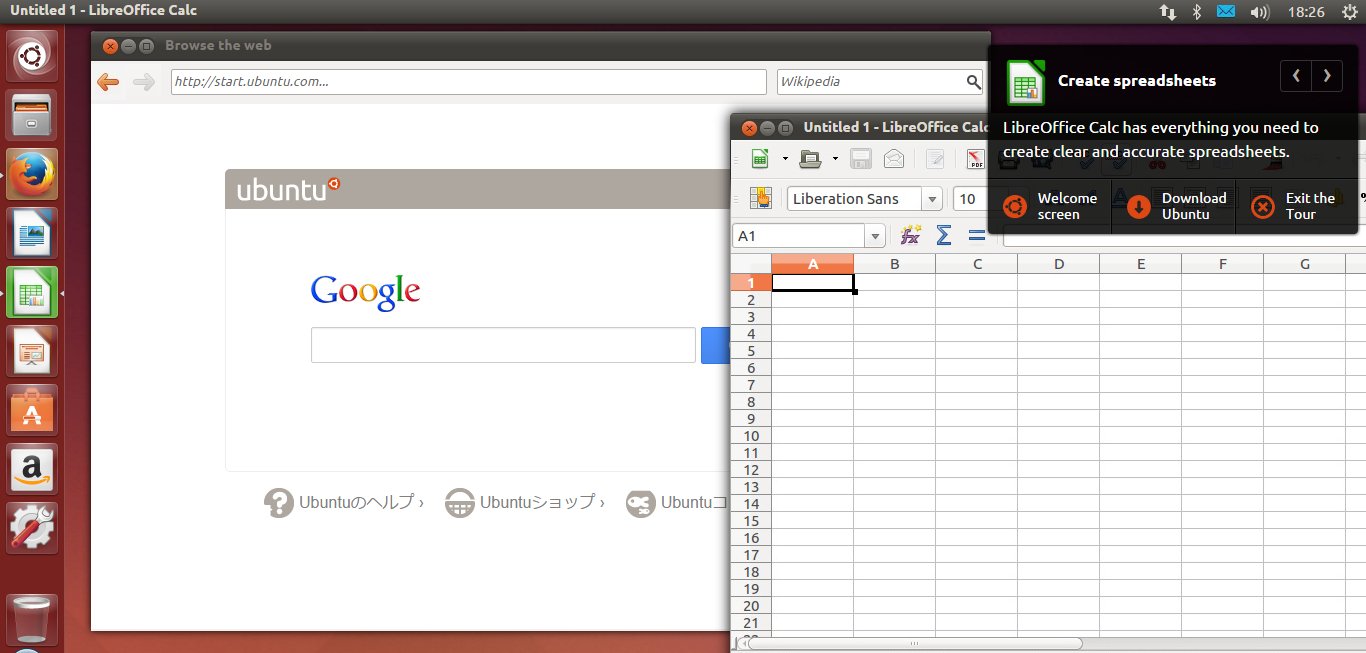Open Styles and Formatting icon in Calc
Image resolution: width=1366 pixels, height=653 pixels.
(761, 198)
